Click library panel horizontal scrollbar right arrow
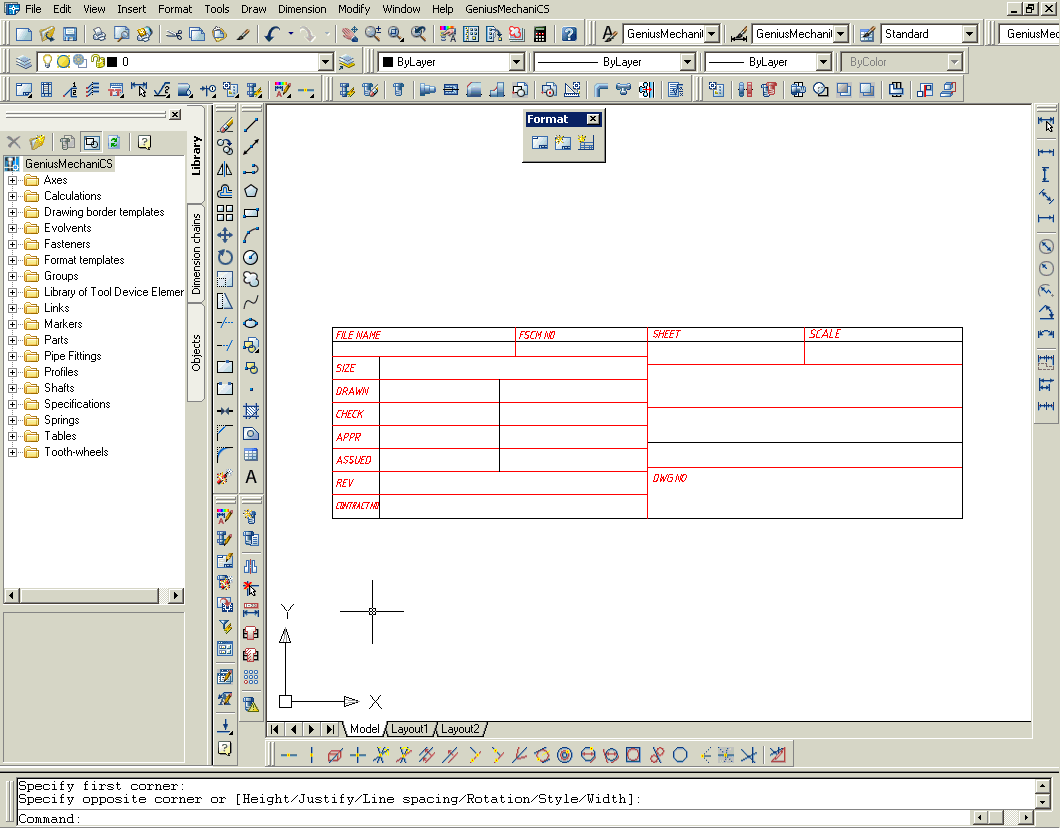 [176, 595]
